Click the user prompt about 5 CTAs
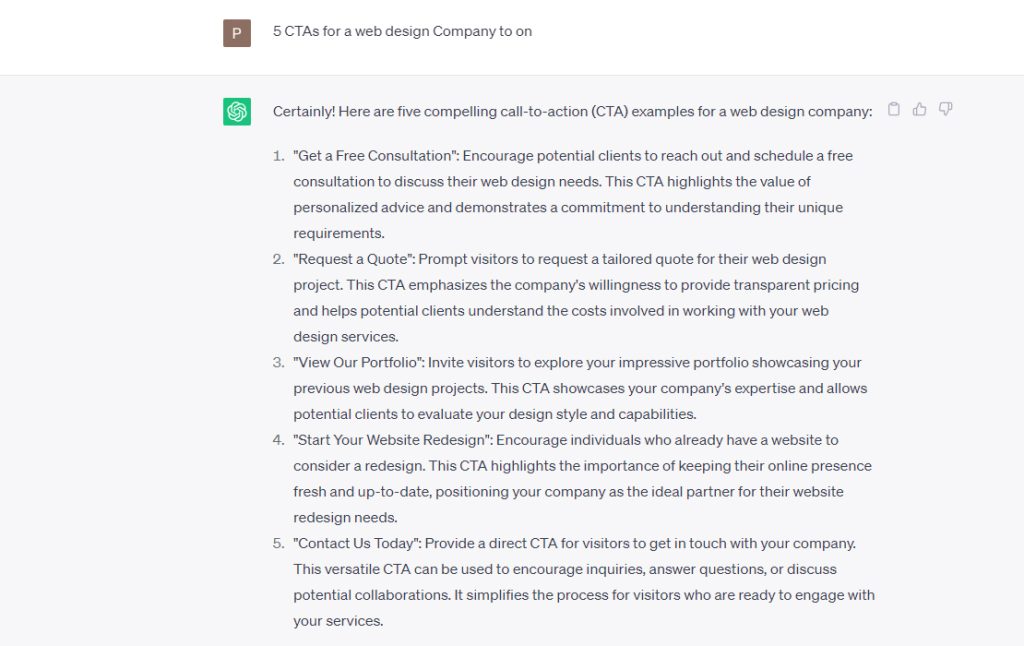The width and height of the screenshot is (1024, 646). (402, 31)
